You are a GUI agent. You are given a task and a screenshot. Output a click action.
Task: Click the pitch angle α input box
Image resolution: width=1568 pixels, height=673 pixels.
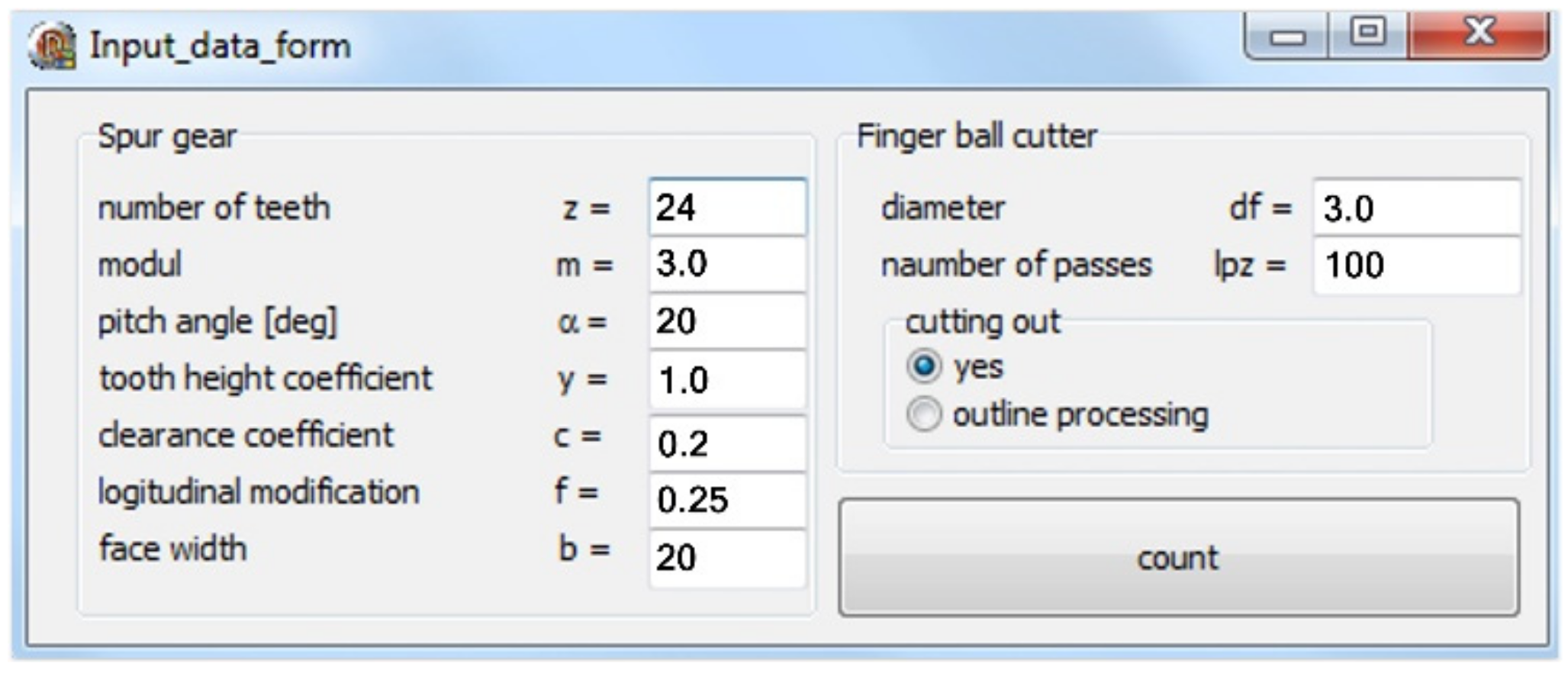click(727, 321)
